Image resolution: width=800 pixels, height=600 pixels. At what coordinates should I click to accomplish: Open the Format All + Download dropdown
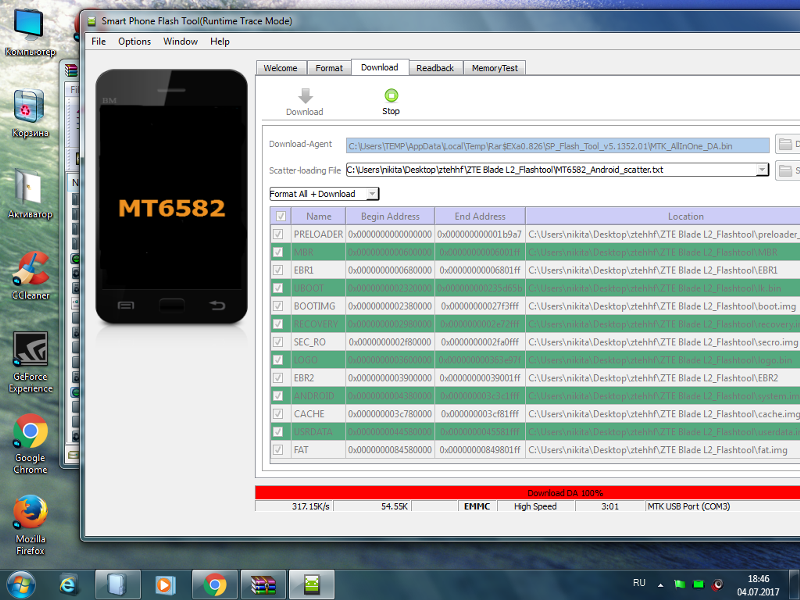point(324,194)
